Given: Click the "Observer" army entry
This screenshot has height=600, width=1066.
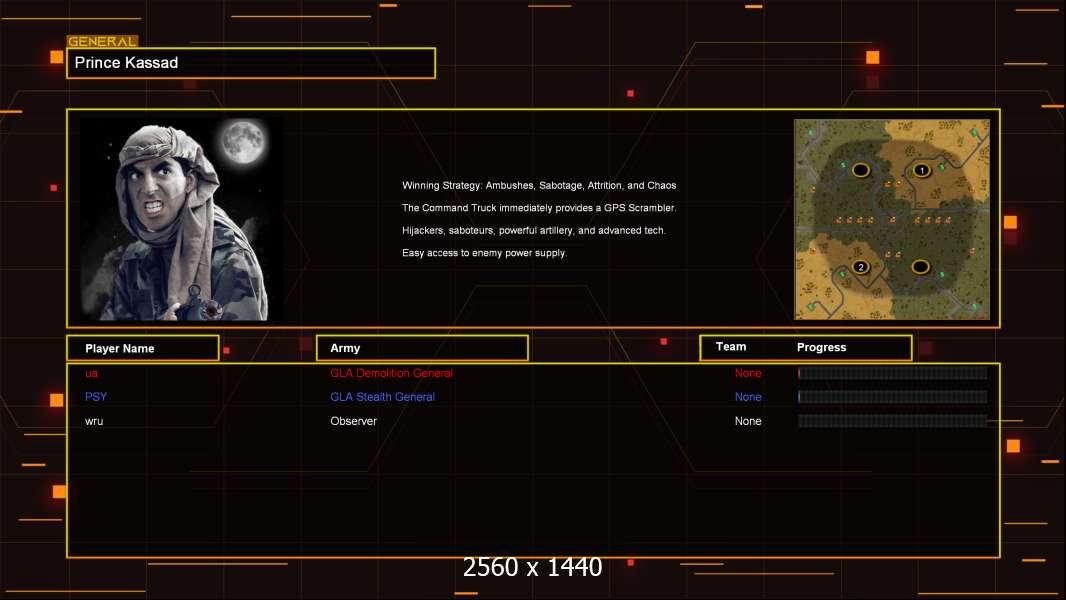Looking at the screenshot, I should (354, 421).
